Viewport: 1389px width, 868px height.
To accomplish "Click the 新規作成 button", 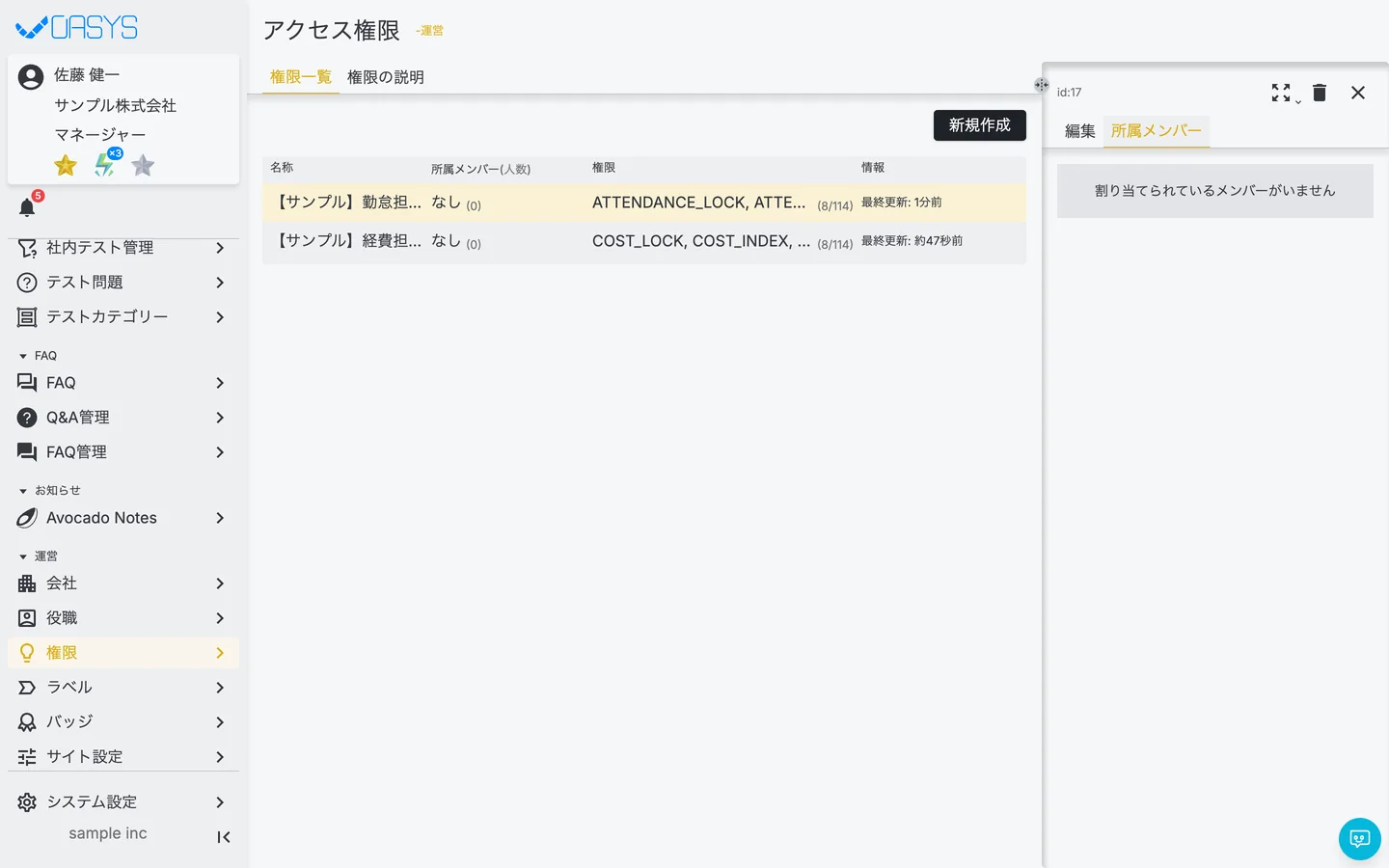I will pyautogui.click(x=980, y=125).
